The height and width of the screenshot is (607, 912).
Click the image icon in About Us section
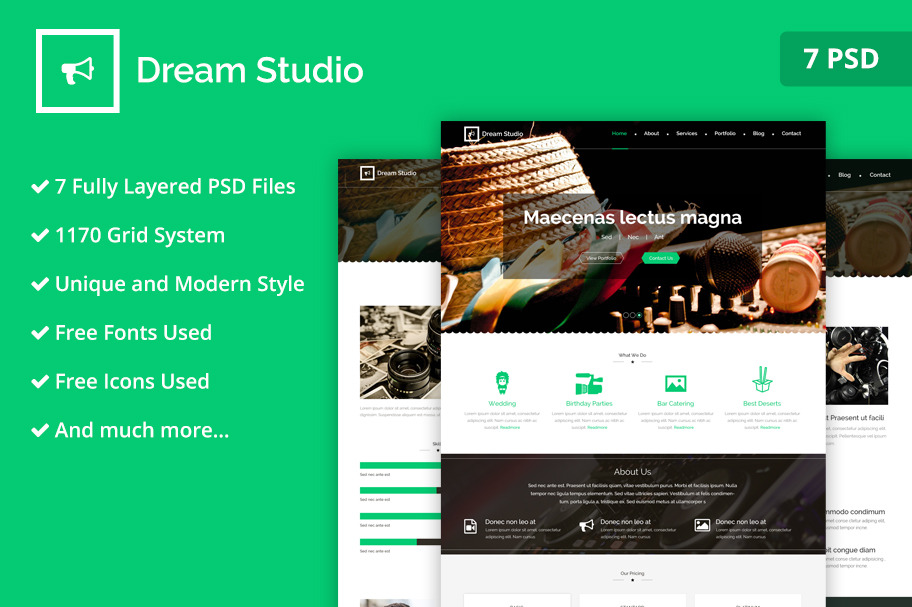(702, 525)
